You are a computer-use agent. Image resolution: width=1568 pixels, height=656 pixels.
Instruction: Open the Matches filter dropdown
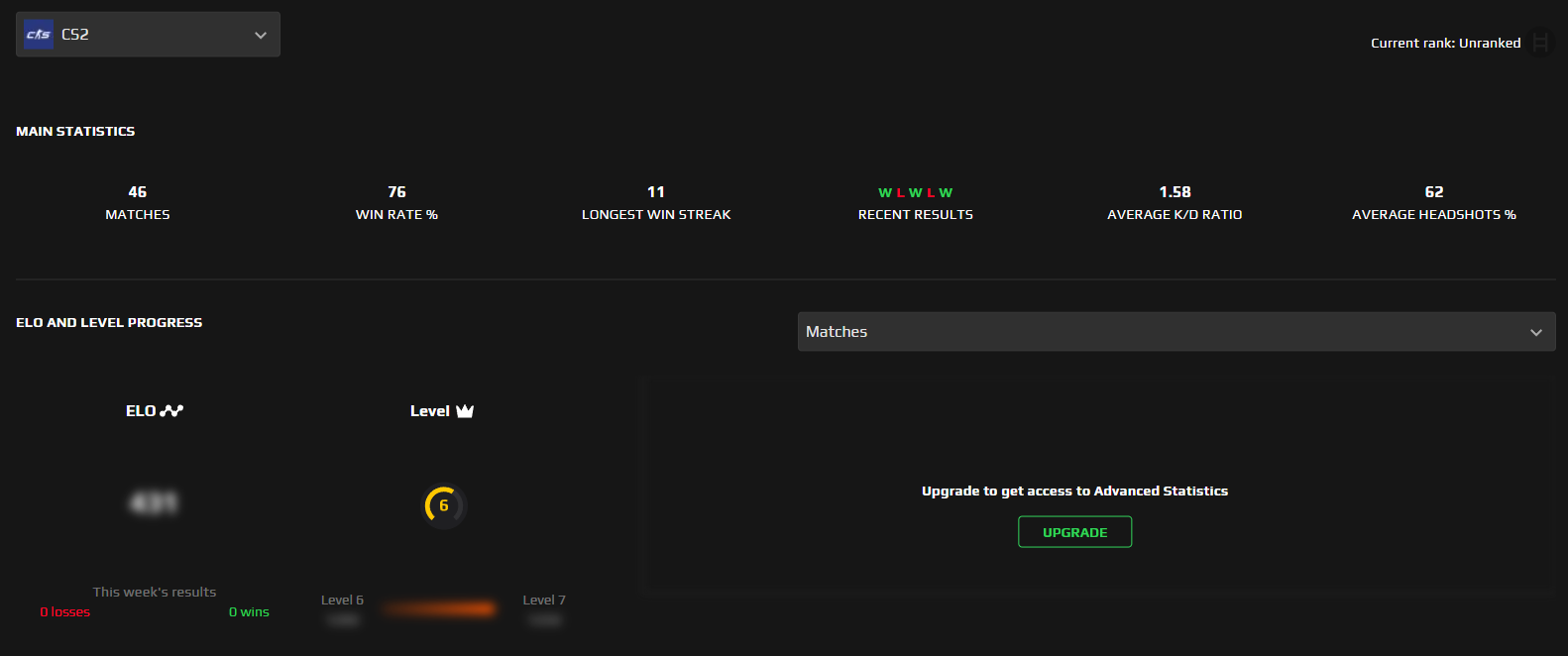click(x=1176, y=332)
